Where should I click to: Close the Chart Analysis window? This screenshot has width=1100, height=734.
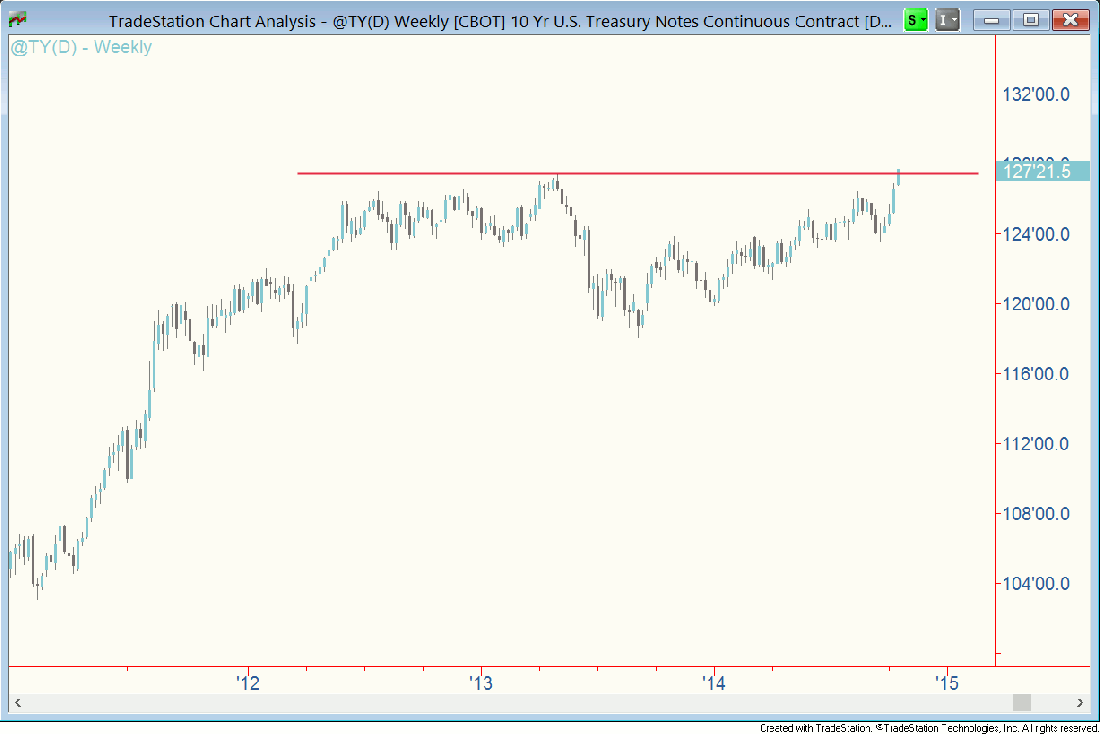click(x=1069, y=19)
